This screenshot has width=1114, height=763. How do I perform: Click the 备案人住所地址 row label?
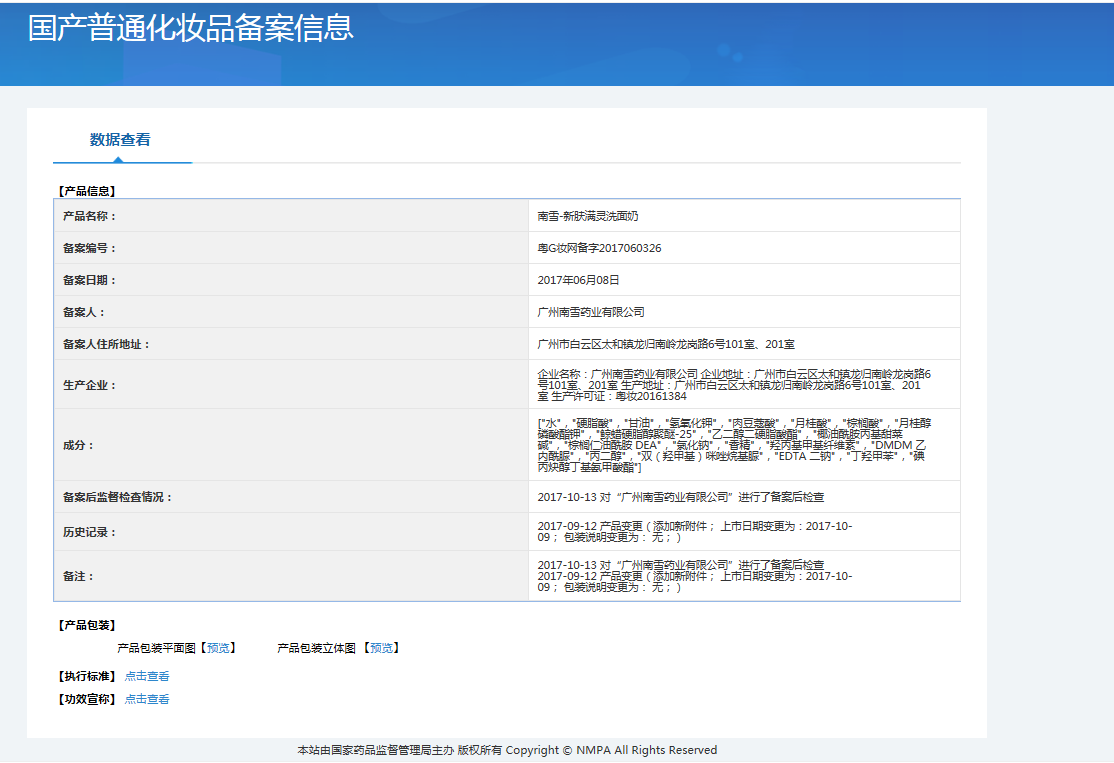click(107, 344)
